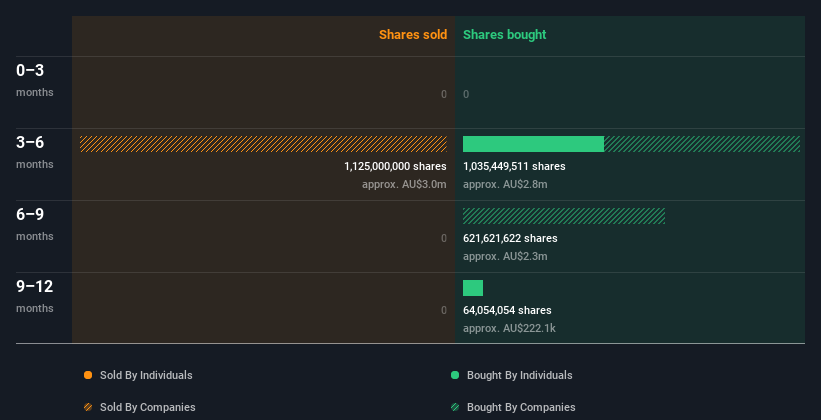Click the 64,054,054 shares value
This screenshot has width=821, height=420.
pyautogui.click(x=507, y=310)
